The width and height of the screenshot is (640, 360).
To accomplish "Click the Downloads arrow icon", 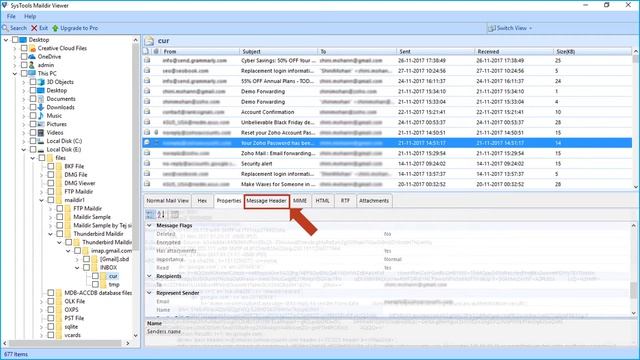I will tap(41, 107).
